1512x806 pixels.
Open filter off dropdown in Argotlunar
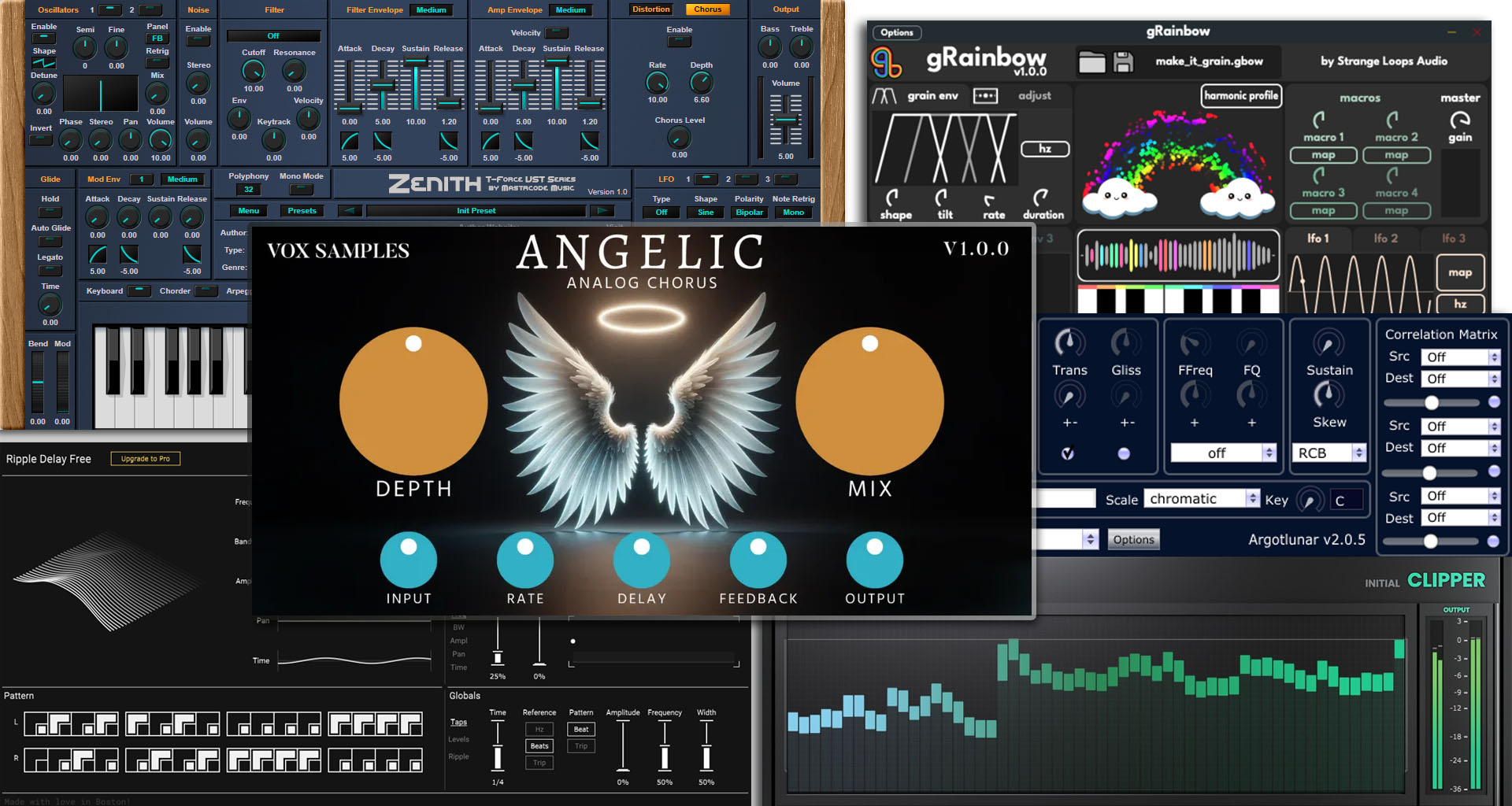(x=1223, y=453)
